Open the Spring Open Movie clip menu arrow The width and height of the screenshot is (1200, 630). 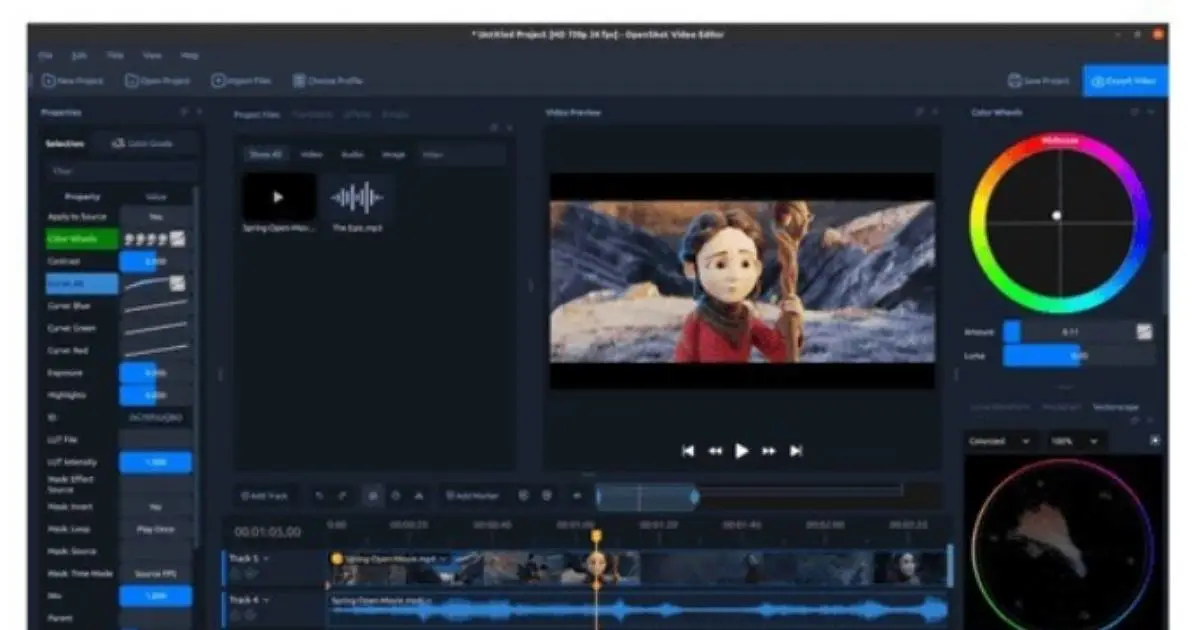tap(442, 558)
